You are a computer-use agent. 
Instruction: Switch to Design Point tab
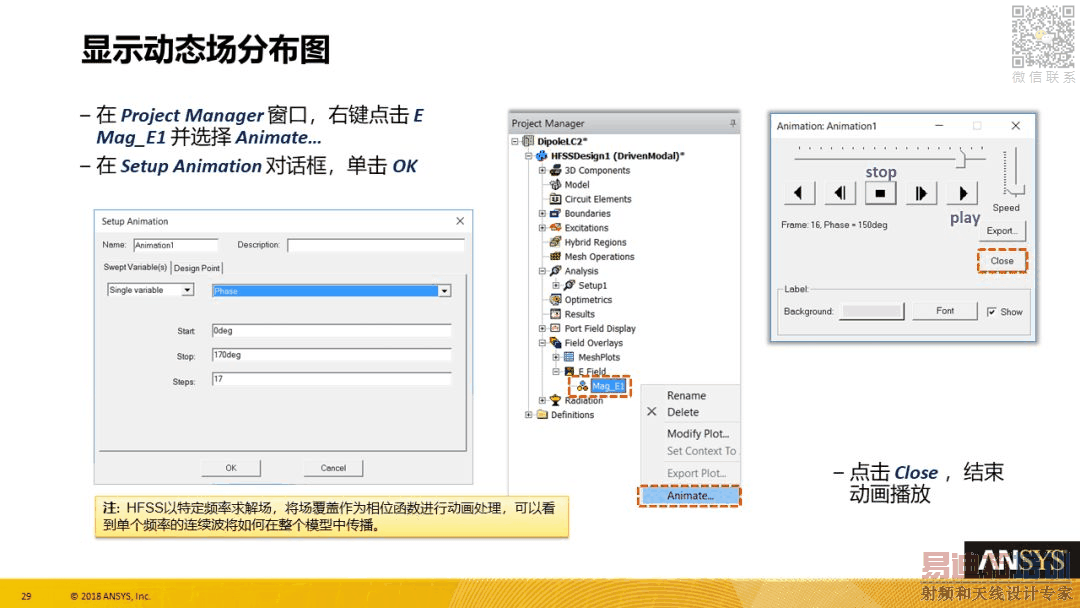click(x=197, y=268)
